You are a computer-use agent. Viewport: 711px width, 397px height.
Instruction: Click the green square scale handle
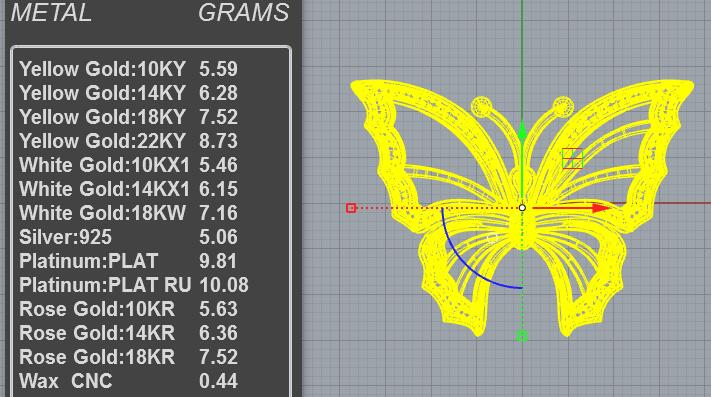522,336
